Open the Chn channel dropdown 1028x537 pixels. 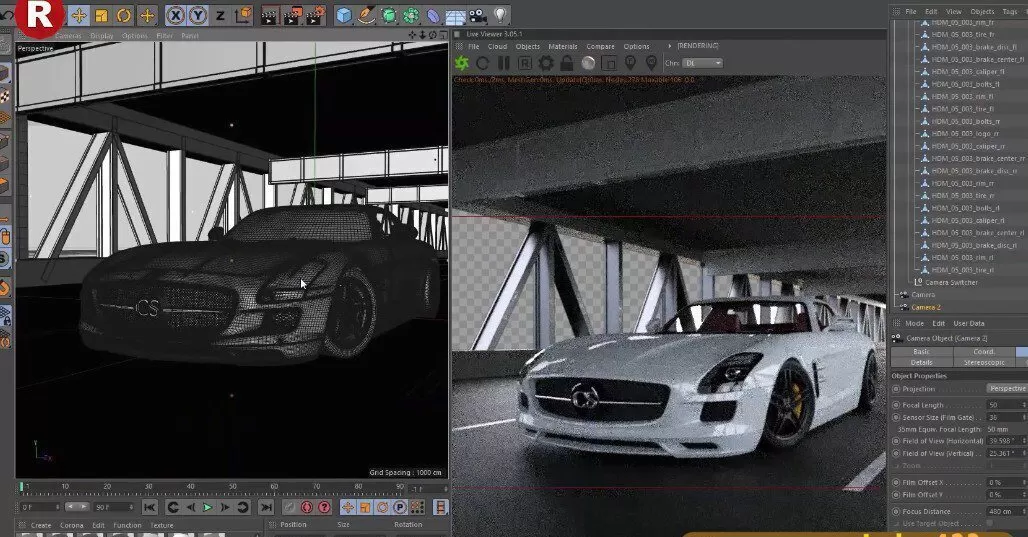703,63
